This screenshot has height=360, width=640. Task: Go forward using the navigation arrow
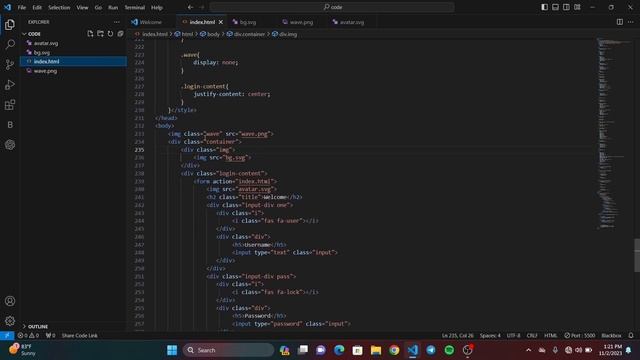(x=202, y=7)
